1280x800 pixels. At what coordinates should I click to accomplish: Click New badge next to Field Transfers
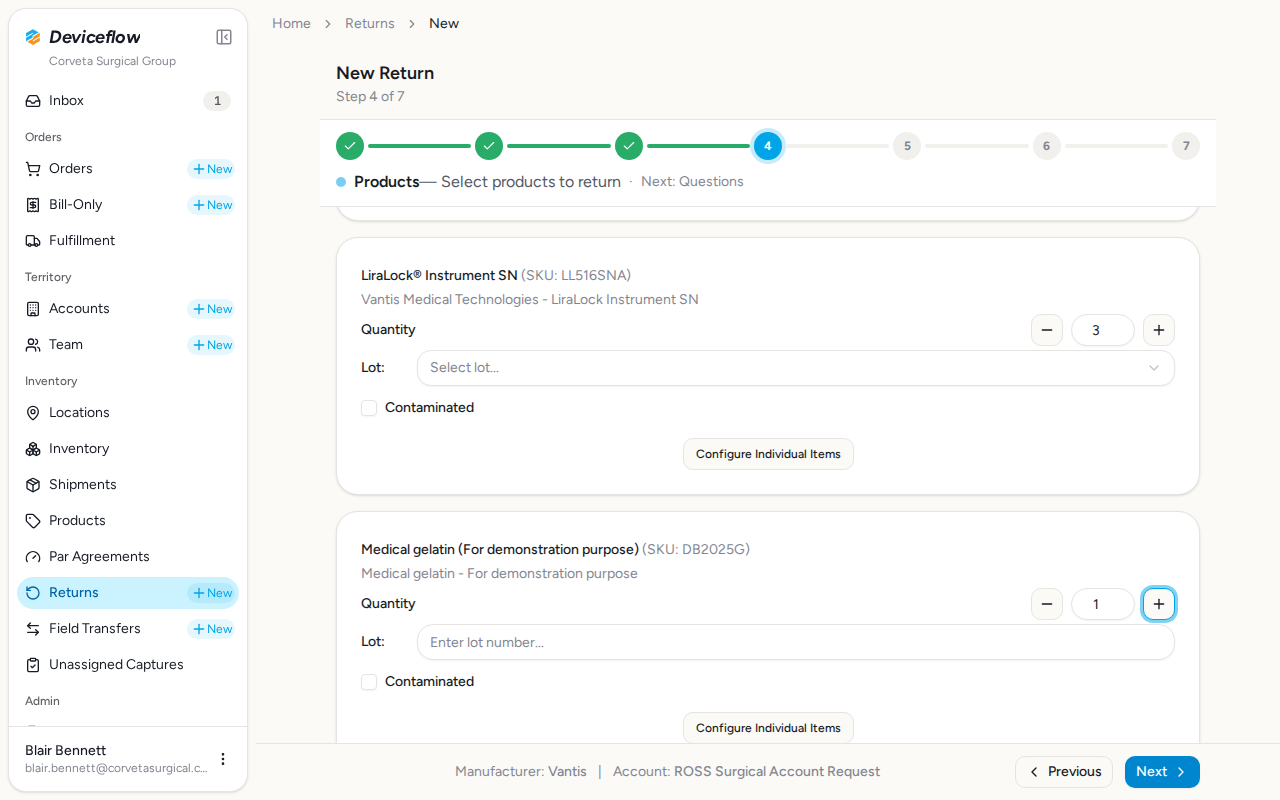pyautogui.click(x=212, y=629)
